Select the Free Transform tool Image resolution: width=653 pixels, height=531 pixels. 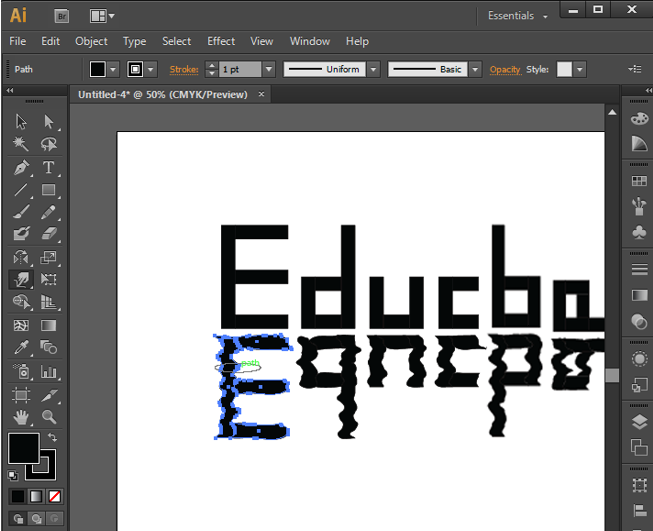pos(49,279)
